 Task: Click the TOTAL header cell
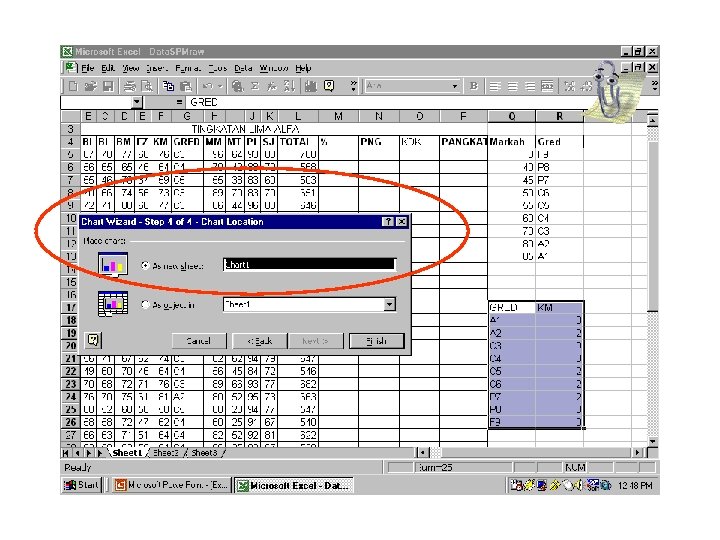298,141
